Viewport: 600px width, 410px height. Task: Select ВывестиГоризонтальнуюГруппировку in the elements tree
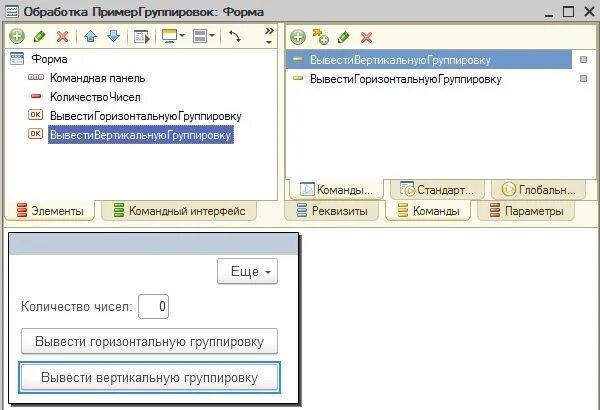click(x=146, y=116)
